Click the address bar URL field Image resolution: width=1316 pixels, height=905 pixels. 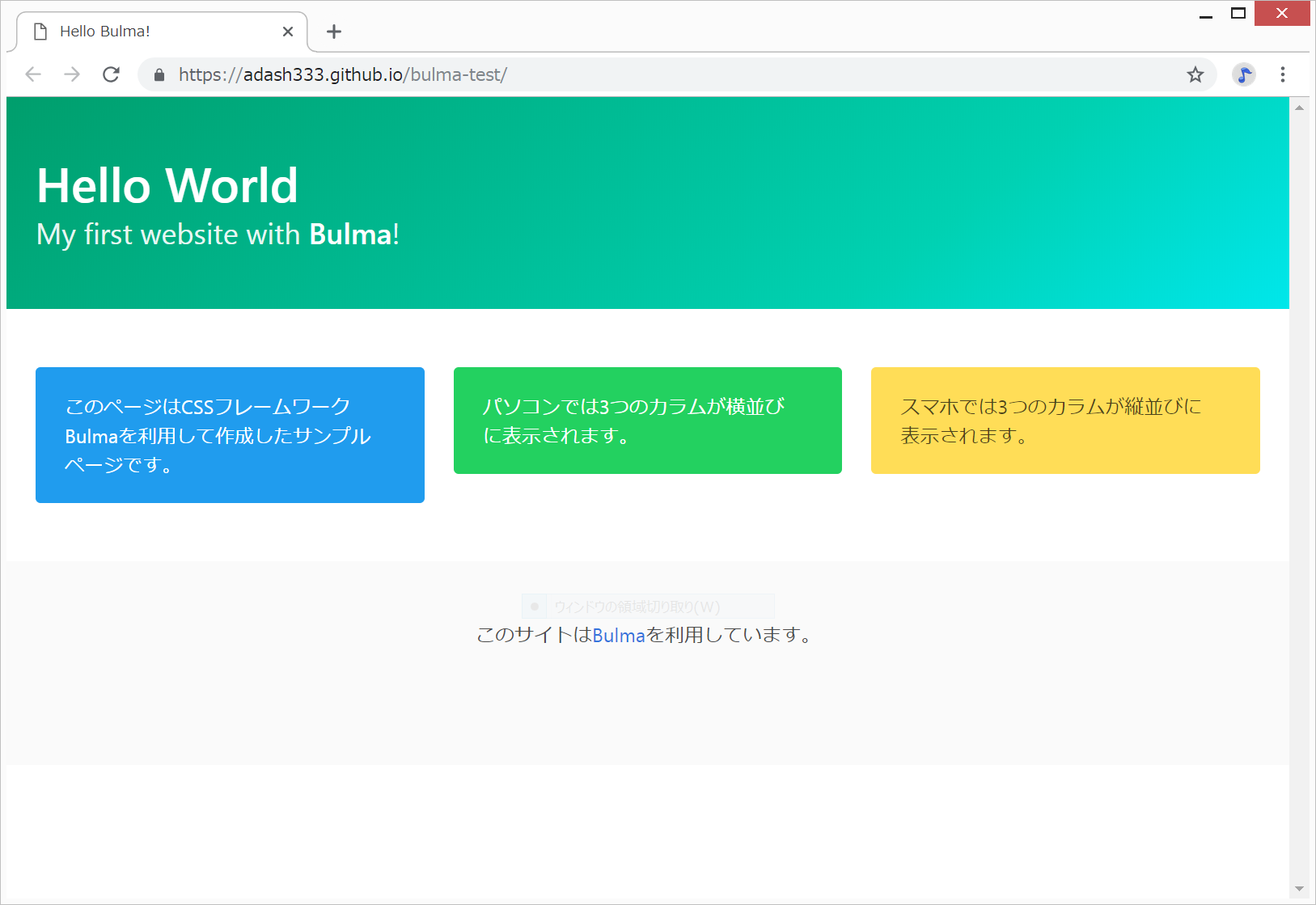pyautogui.click(x=647, y=75)
